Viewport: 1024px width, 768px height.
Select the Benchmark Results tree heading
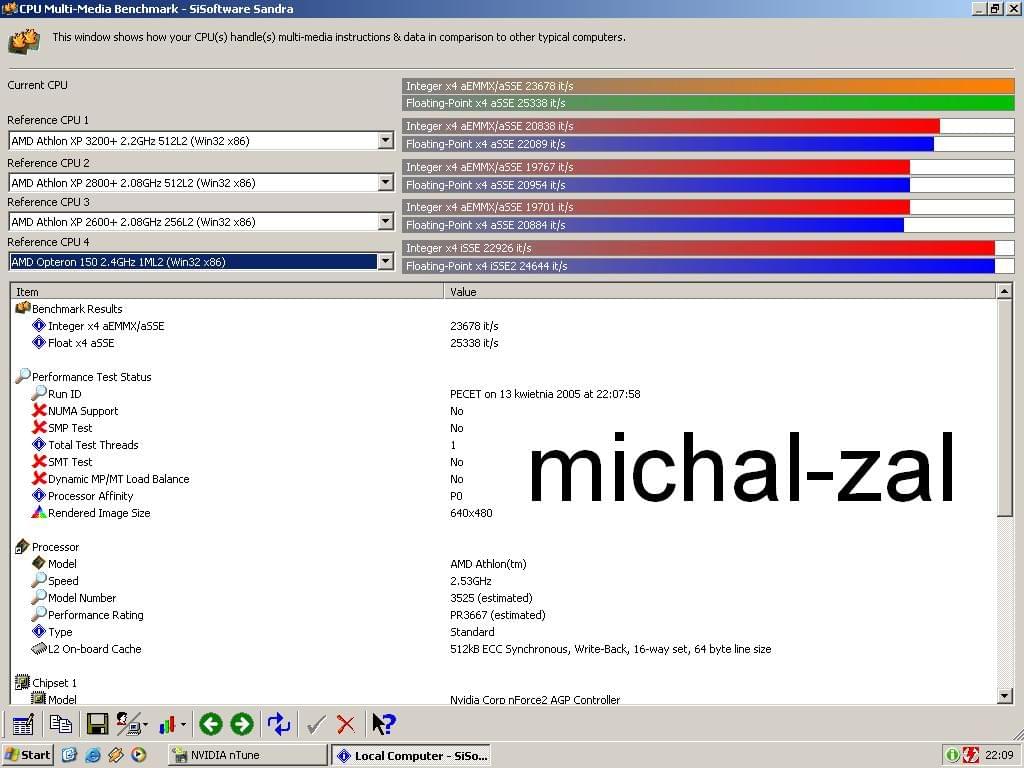click(x=77, y=309)
